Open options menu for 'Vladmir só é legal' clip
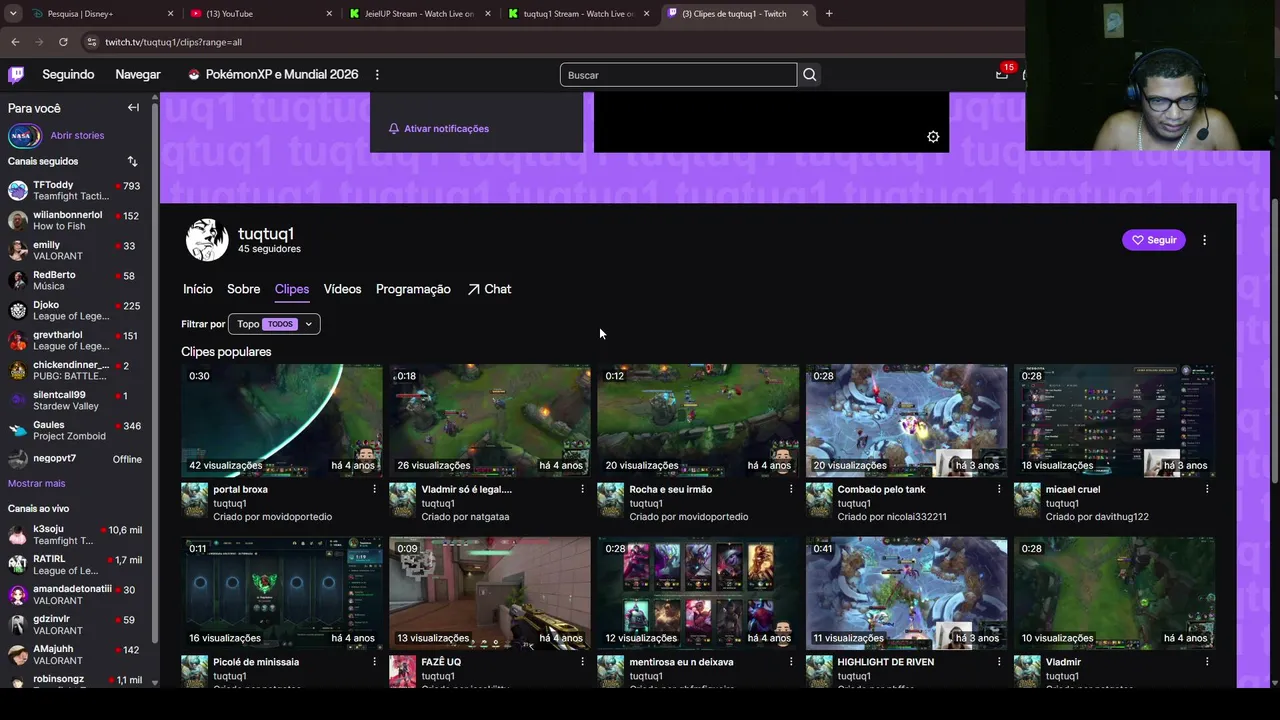 [x=582, y=489]
